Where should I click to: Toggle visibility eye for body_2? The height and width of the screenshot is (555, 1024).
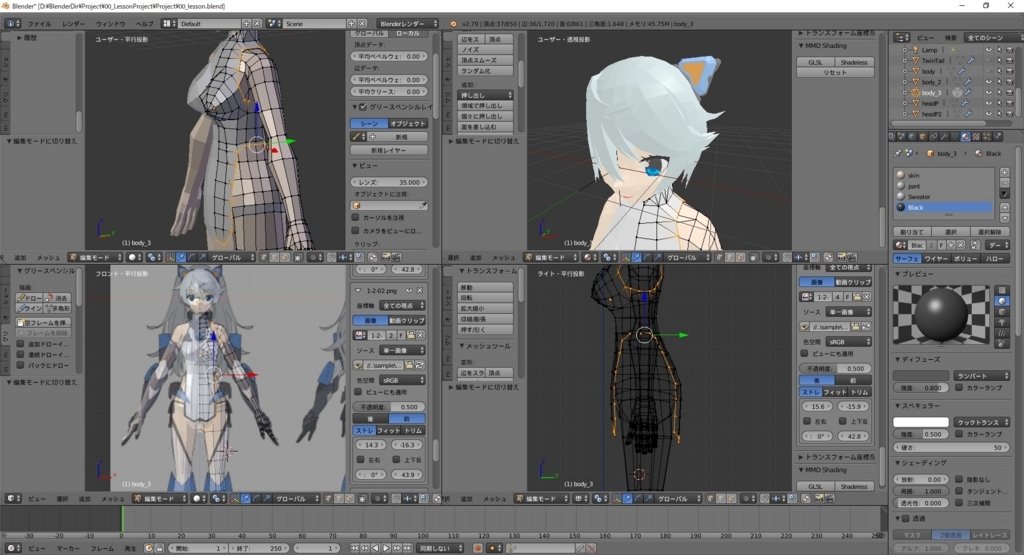[989, 82]
